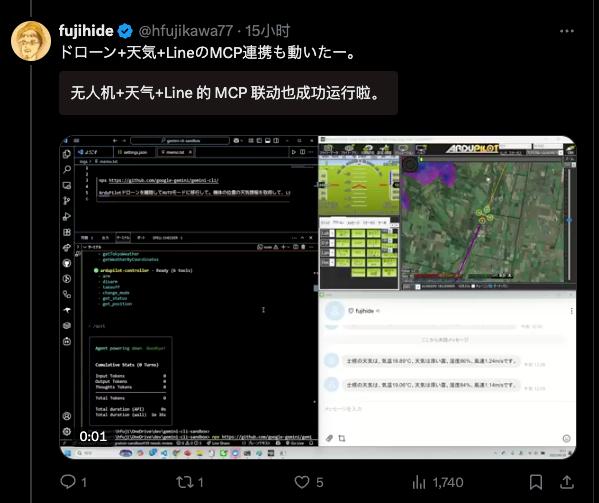Click the original Japanese tweet text

(x=208, y=52)
